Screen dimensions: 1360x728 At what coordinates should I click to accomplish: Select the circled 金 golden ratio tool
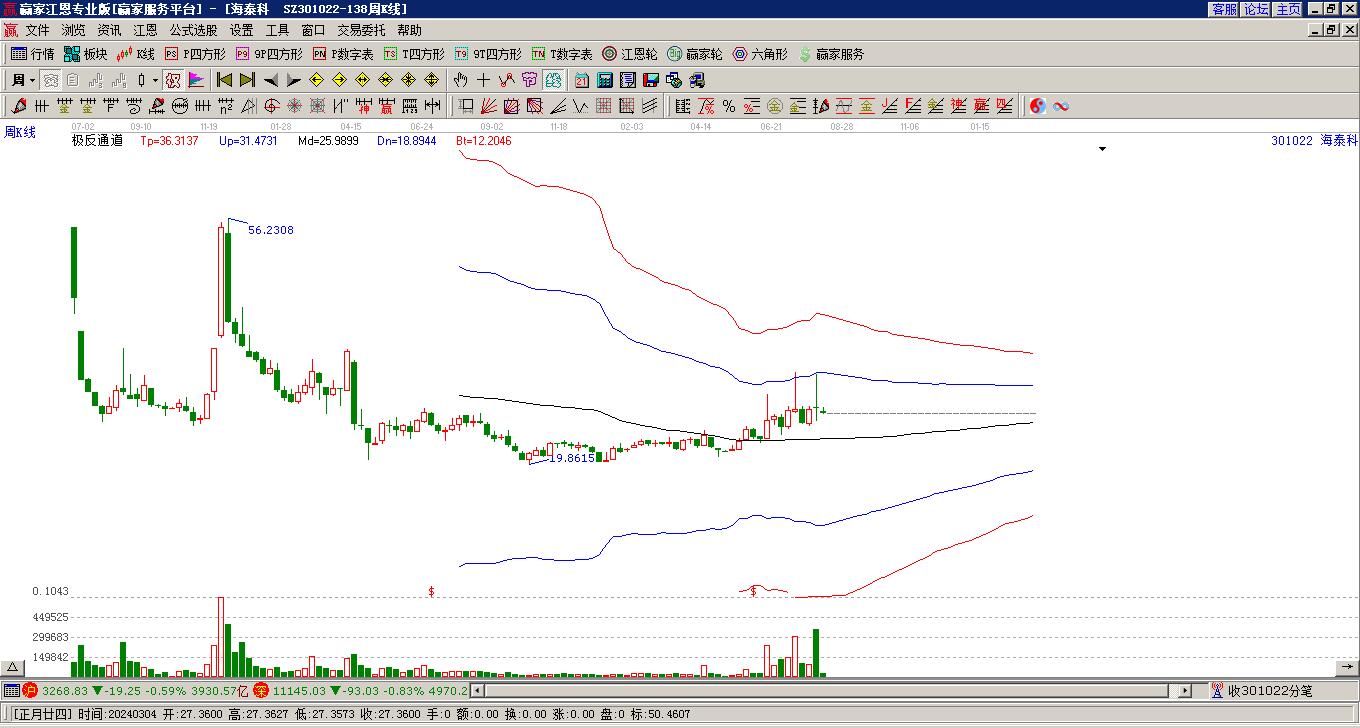(x=775, y=106)
